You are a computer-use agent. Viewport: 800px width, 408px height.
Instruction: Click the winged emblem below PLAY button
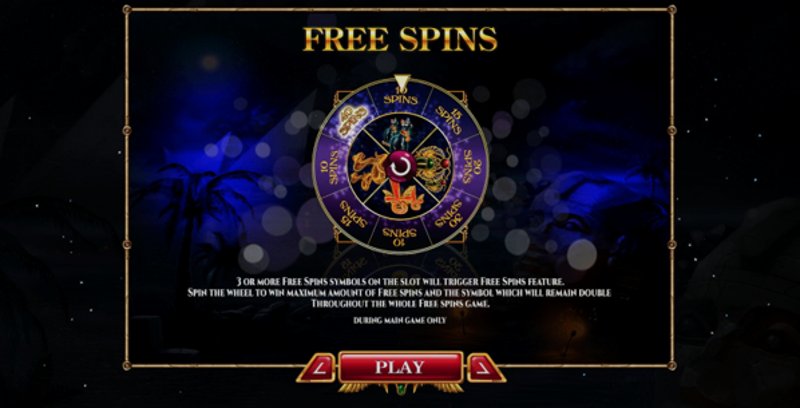coord(401,388)
